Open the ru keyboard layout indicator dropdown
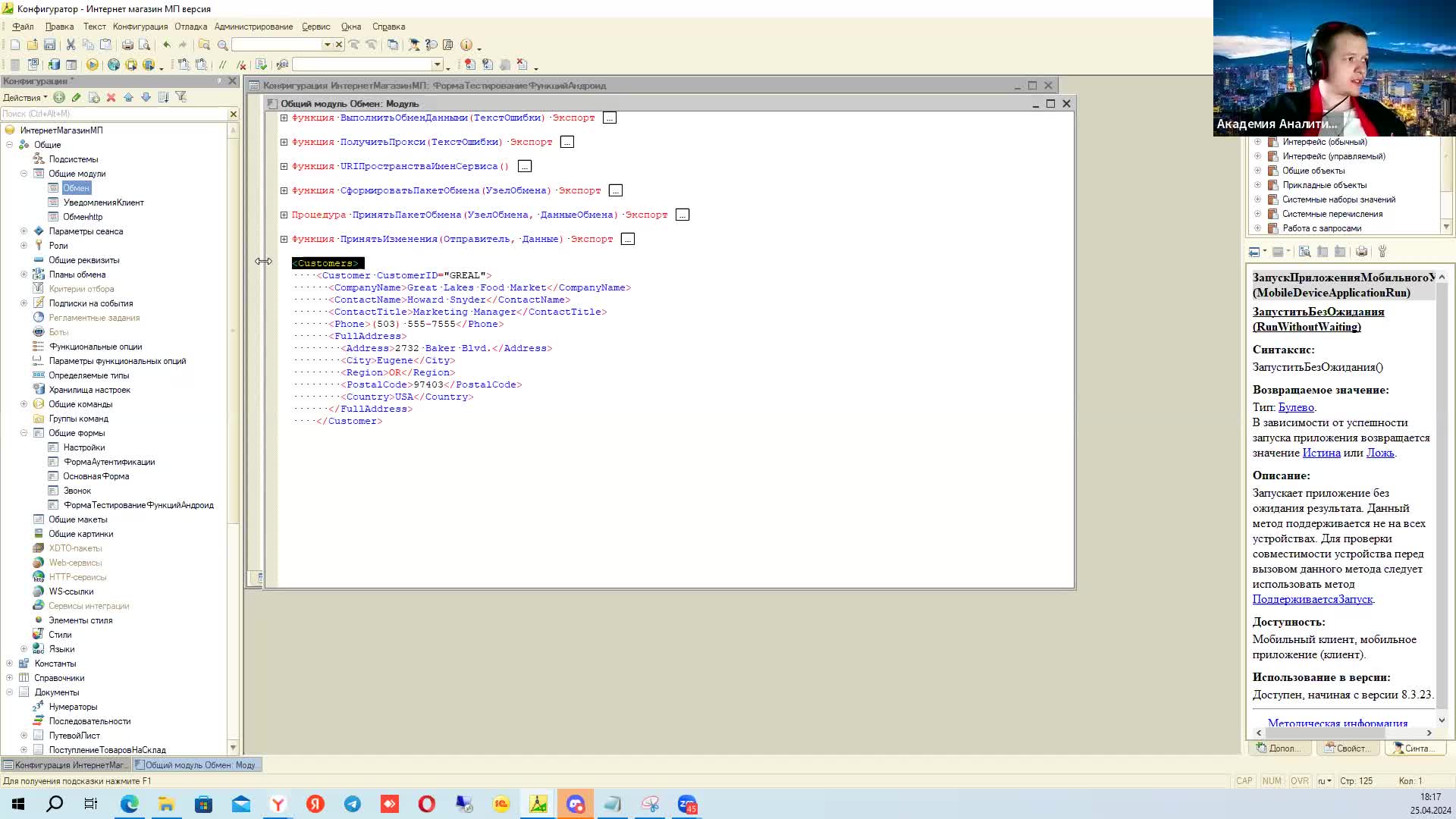 (1324, 780)
